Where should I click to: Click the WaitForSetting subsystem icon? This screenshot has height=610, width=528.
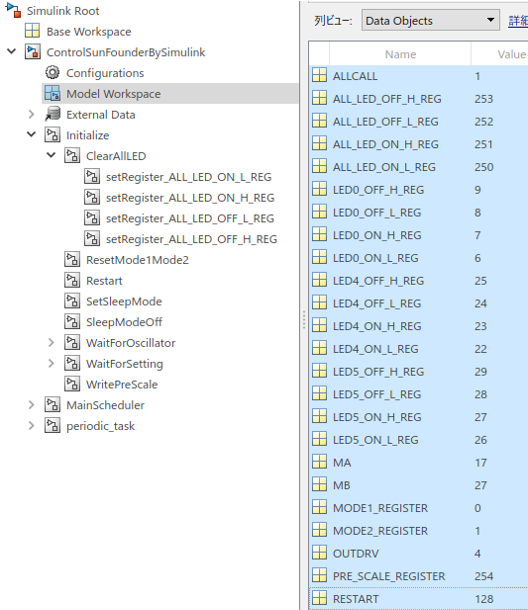pos(72,363)
